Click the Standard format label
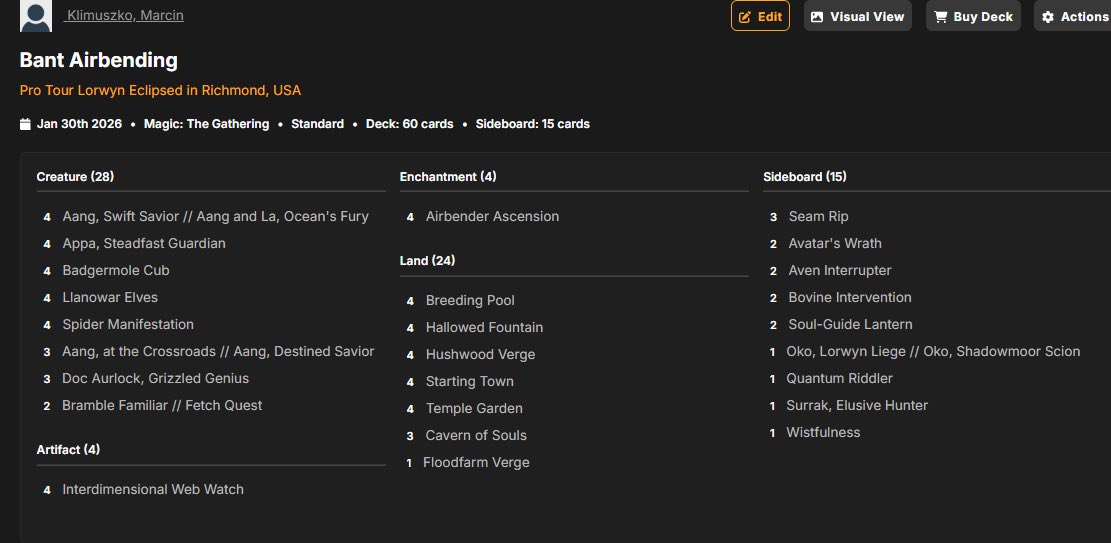This screenshot has height=543, width=1111. pos(317,124)
